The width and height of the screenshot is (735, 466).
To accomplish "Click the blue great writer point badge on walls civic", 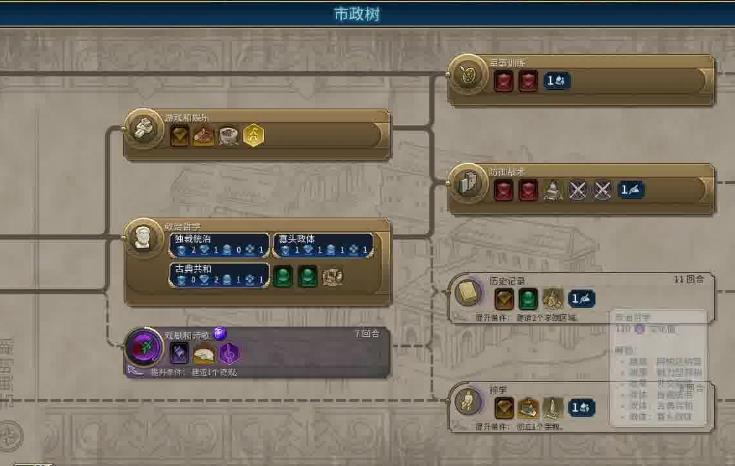I will (x=631, y=190).
